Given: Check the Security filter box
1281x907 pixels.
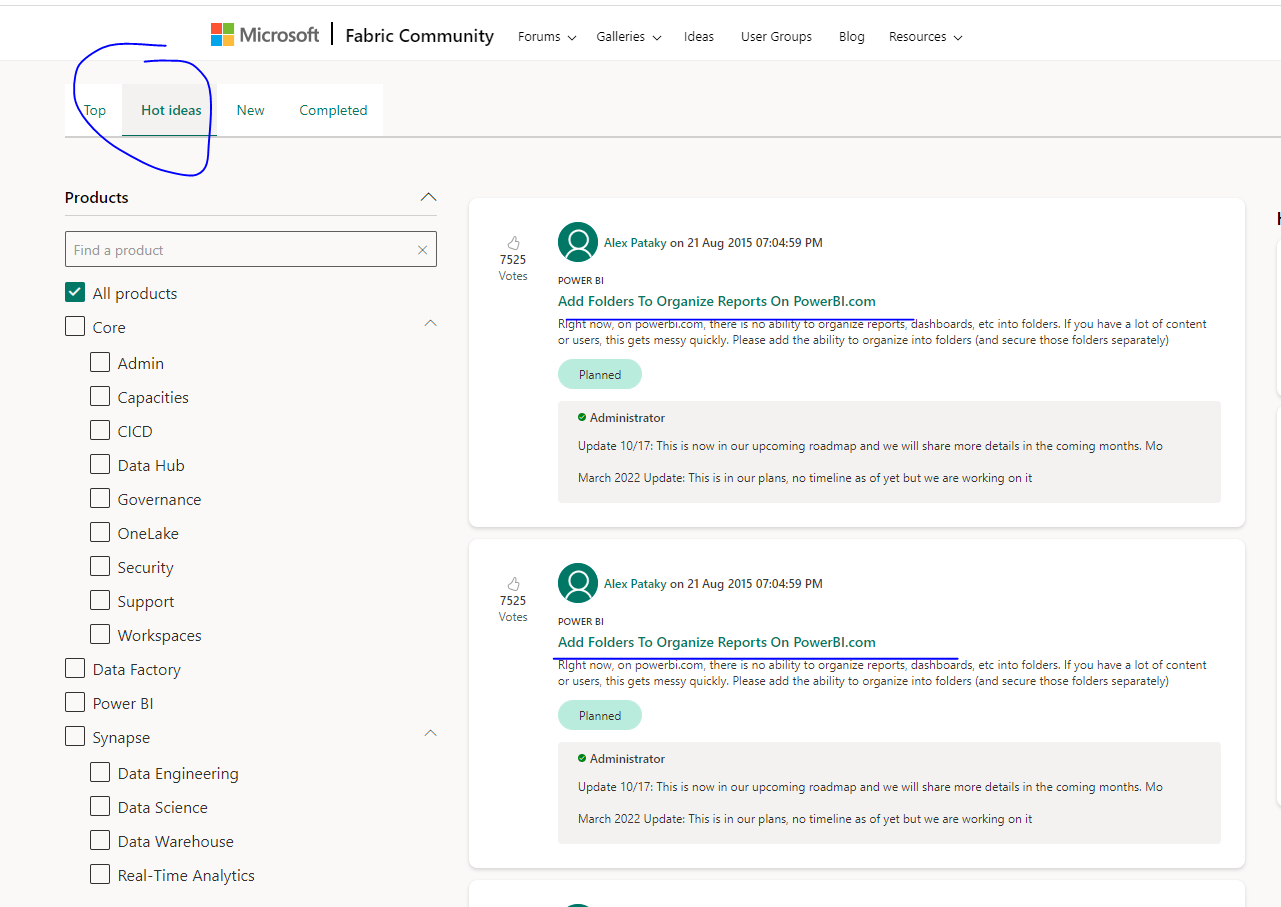Looking at the screenshot, I should [x=100, y=567].
